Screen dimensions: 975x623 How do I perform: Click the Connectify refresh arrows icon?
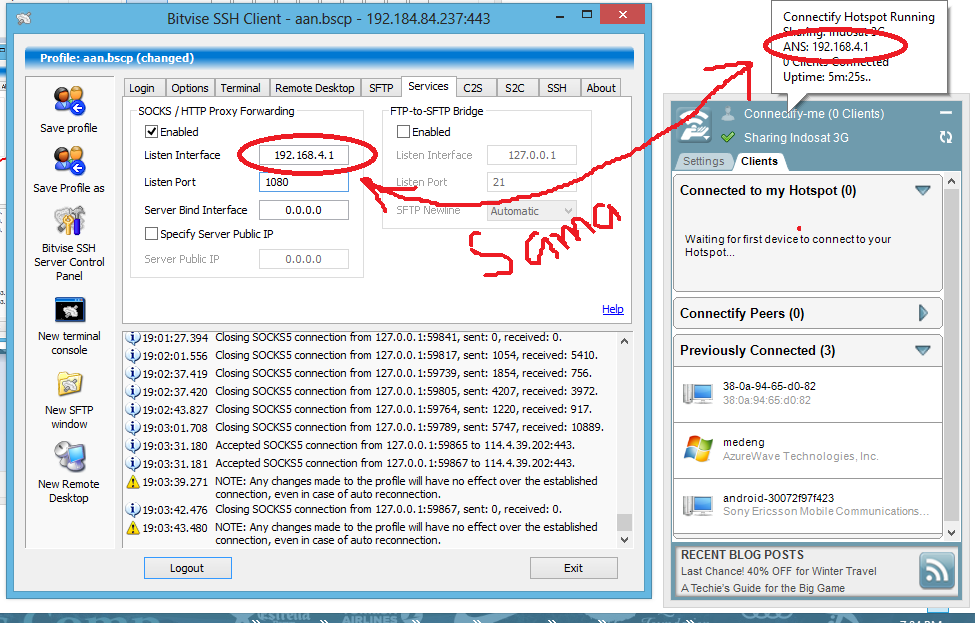coord(946,137)
